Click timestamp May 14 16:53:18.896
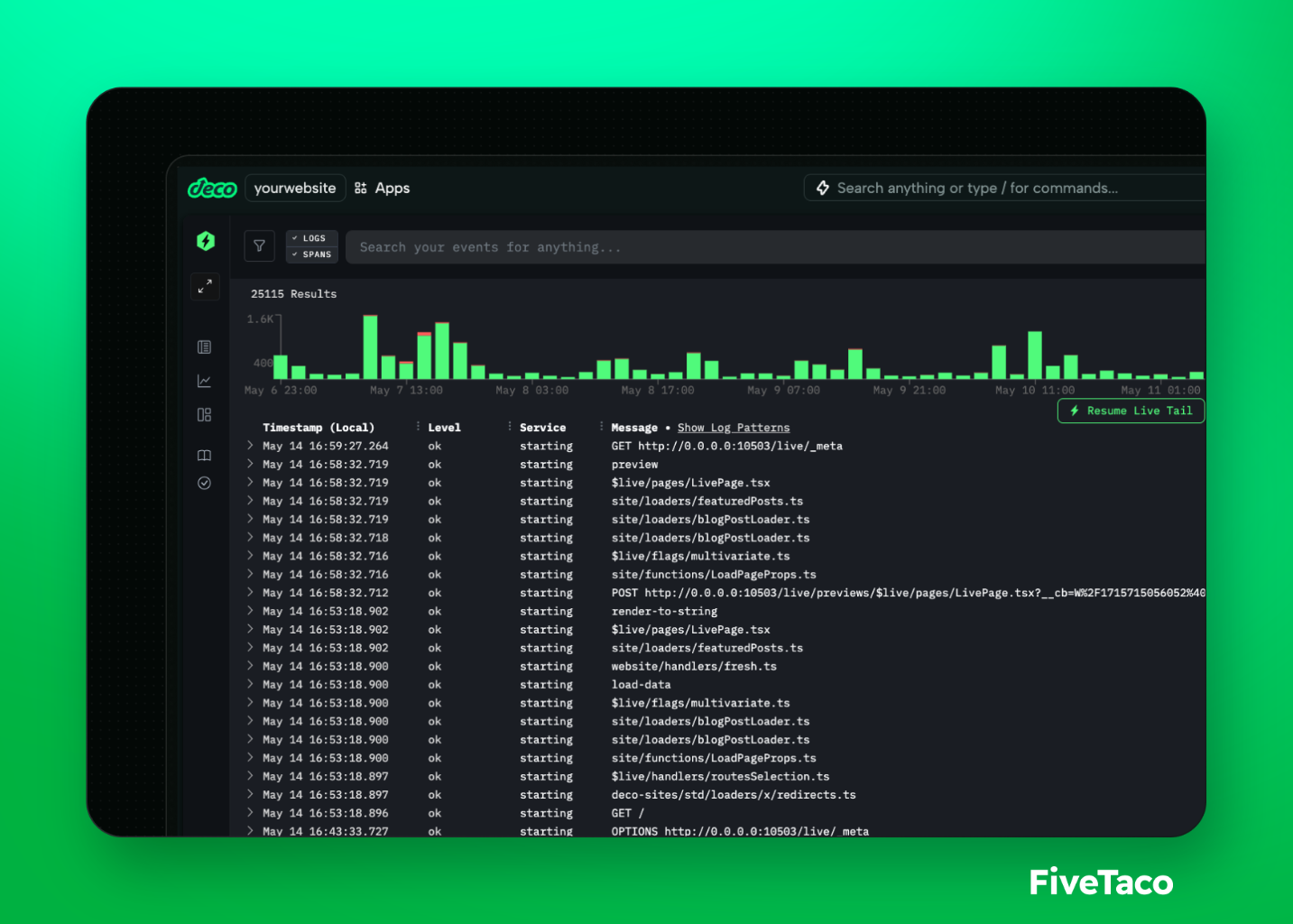 (326, 813)
